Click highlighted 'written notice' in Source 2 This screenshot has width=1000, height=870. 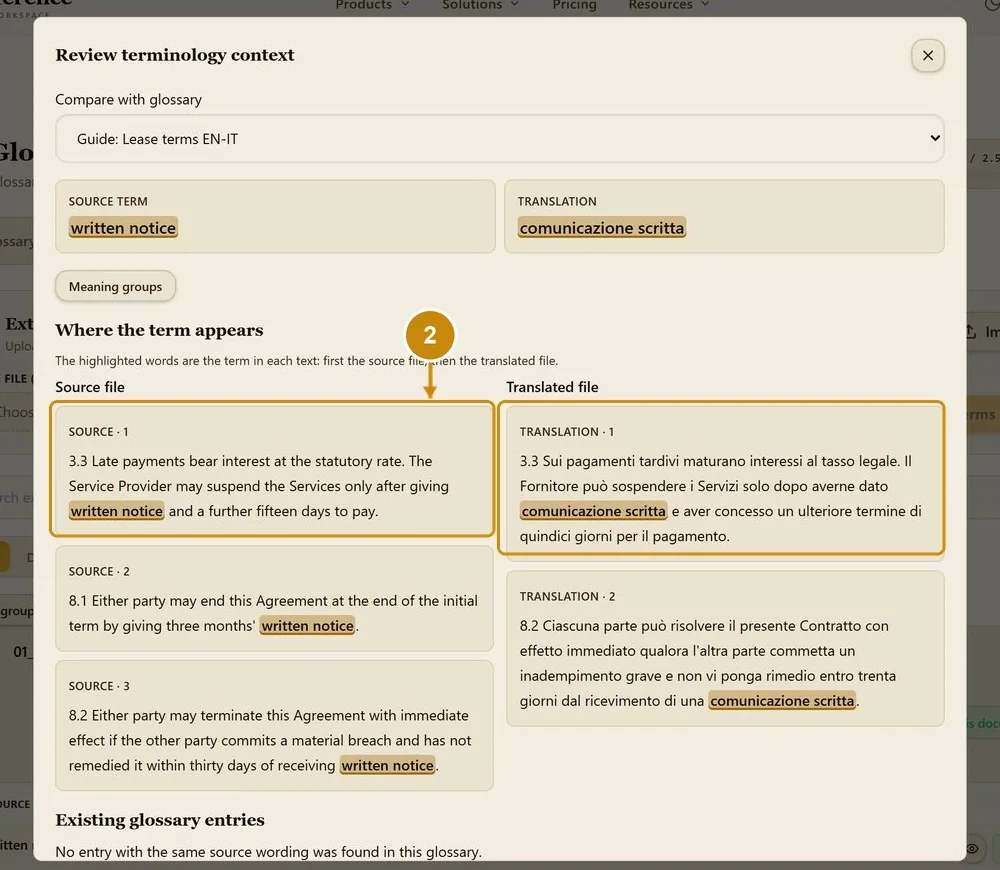tap(307, 626)
